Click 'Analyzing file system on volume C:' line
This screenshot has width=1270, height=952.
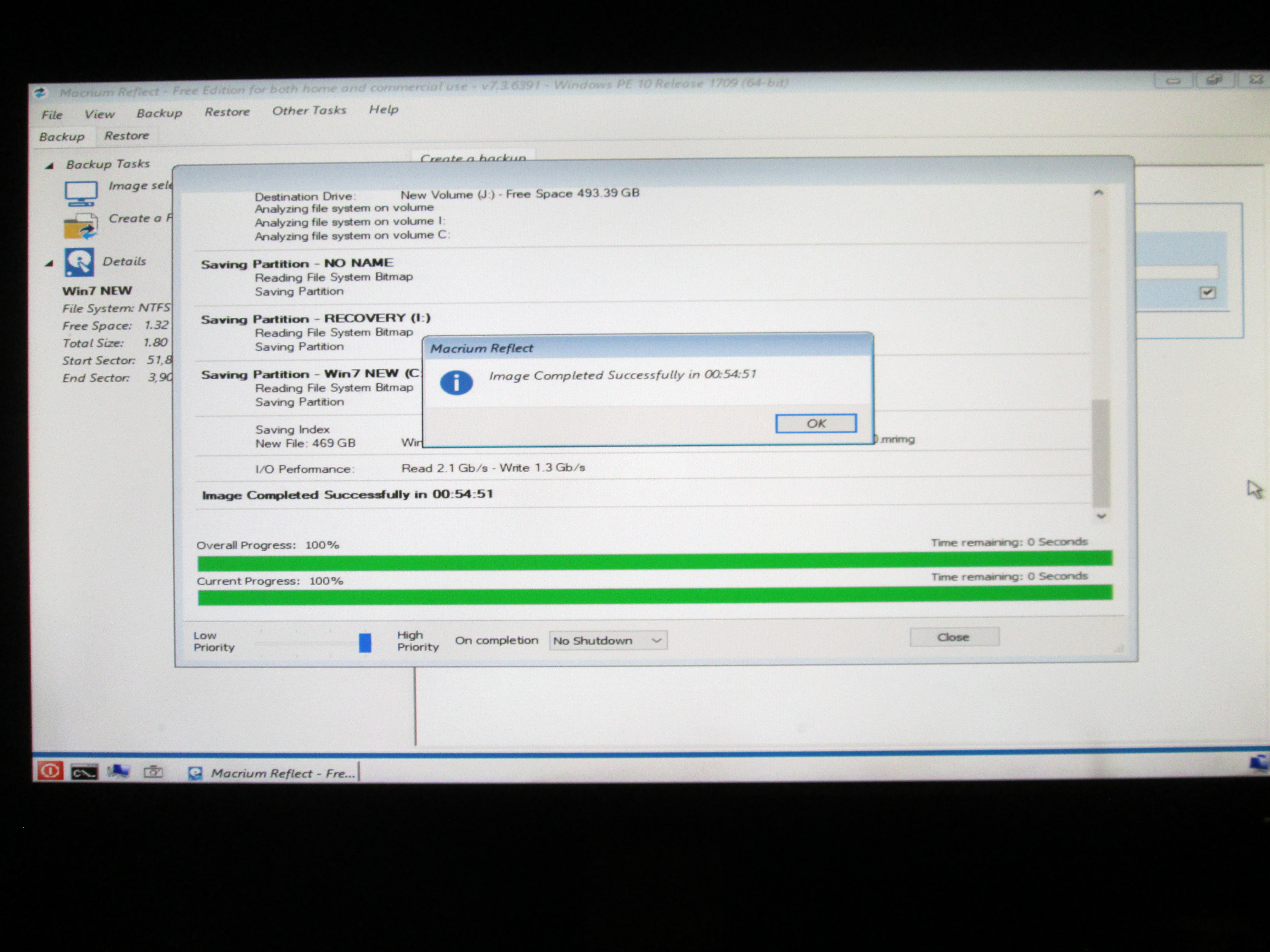tap(352, 236)
